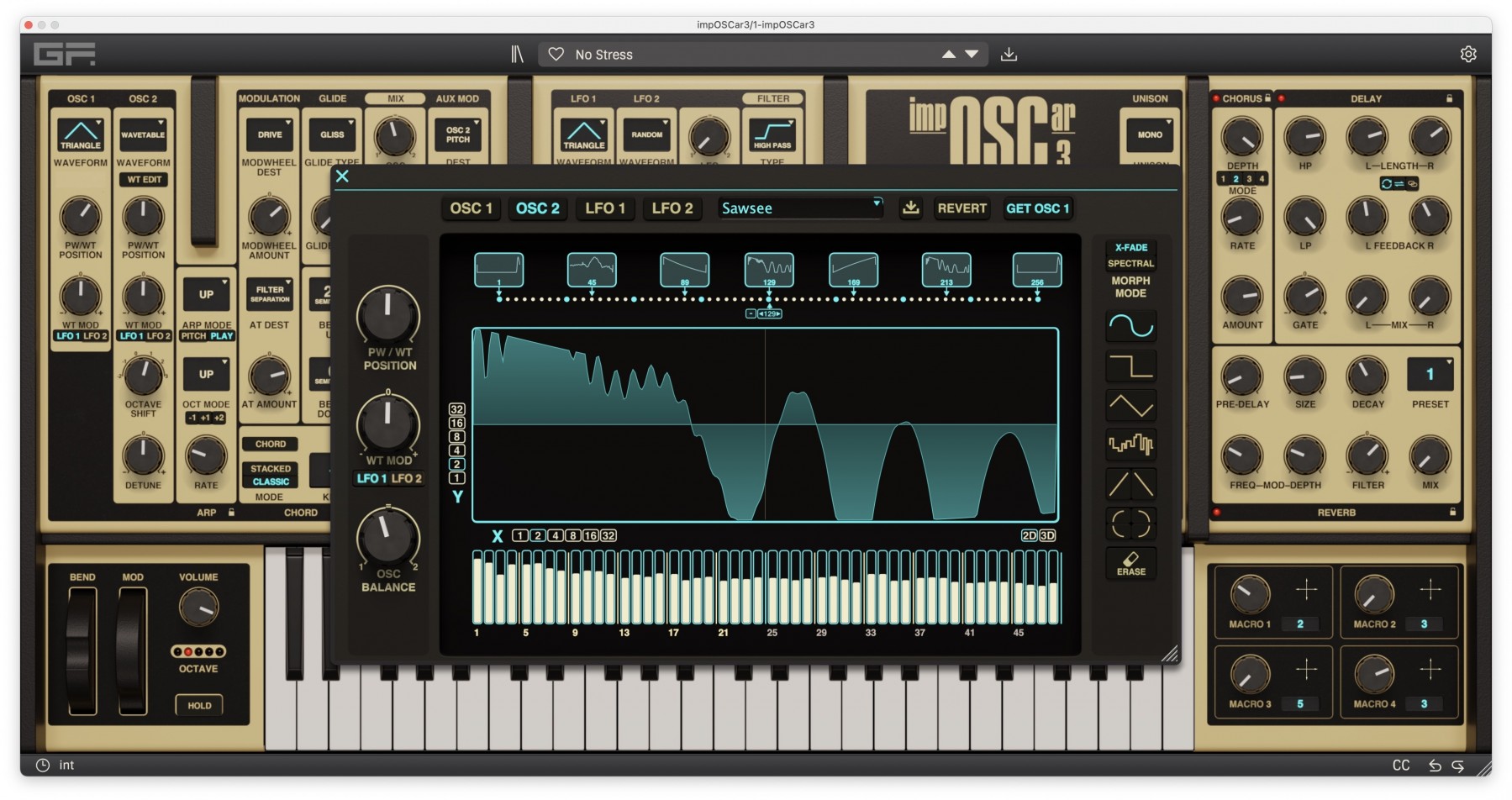Select the sine wave draw shape

point(1130,326)
